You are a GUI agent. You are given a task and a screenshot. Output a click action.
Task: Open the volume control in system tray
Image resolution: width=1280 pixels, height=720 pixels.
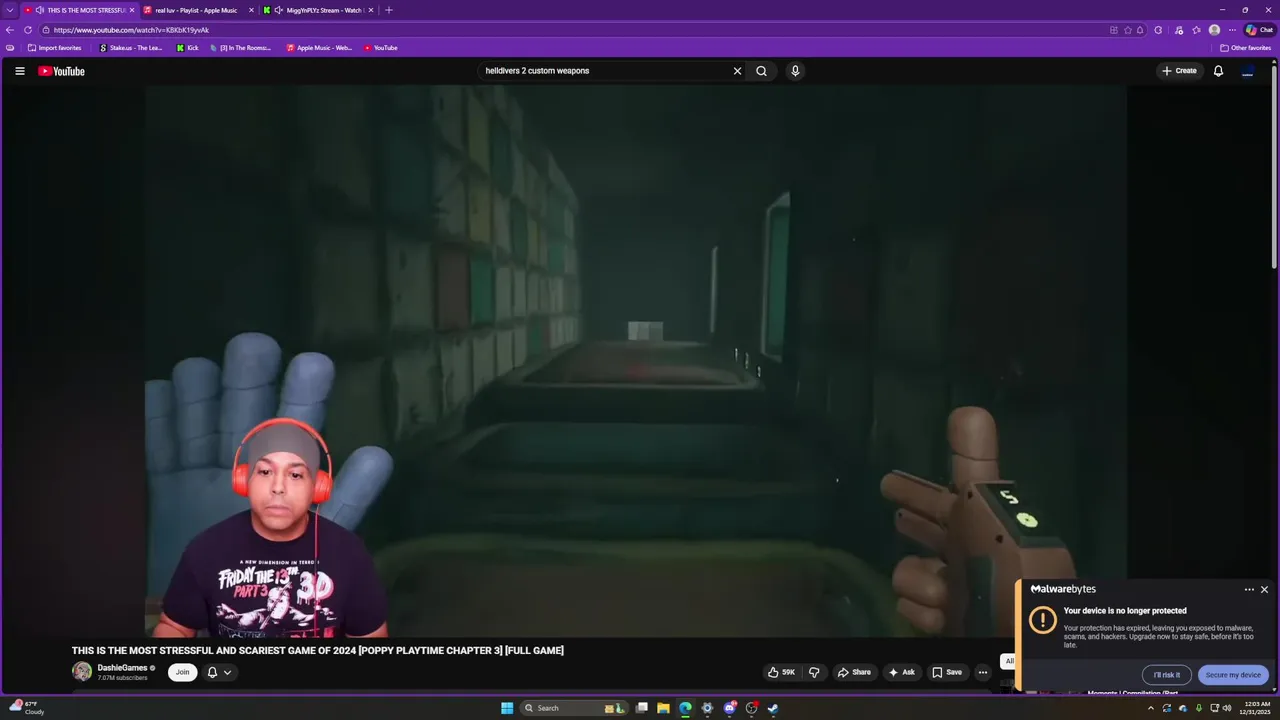(x=1227, y=708)
